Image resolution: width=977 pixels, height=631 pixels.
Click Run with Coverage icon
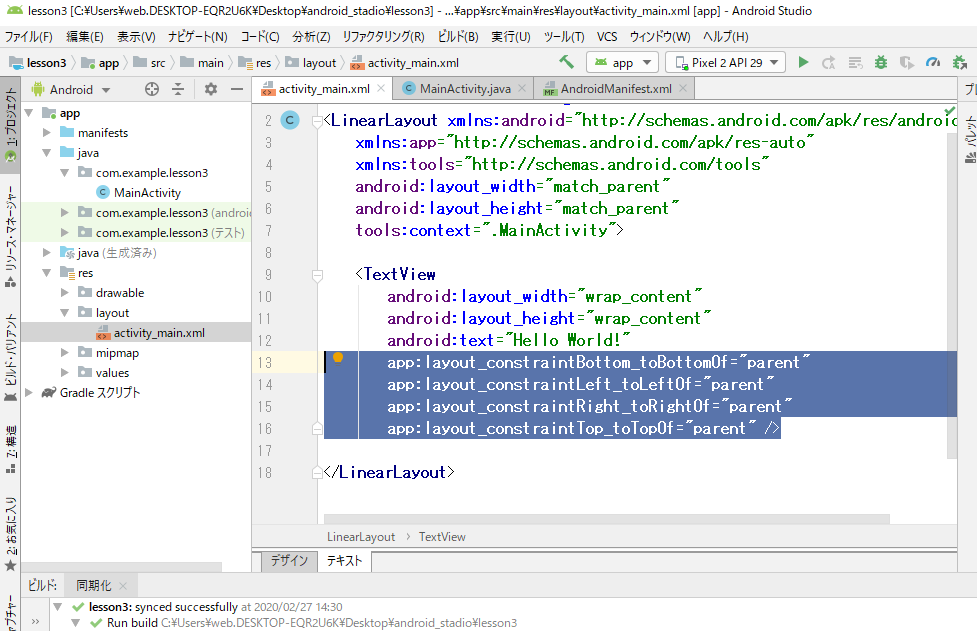pyautogui.click(x=907, y=62)
